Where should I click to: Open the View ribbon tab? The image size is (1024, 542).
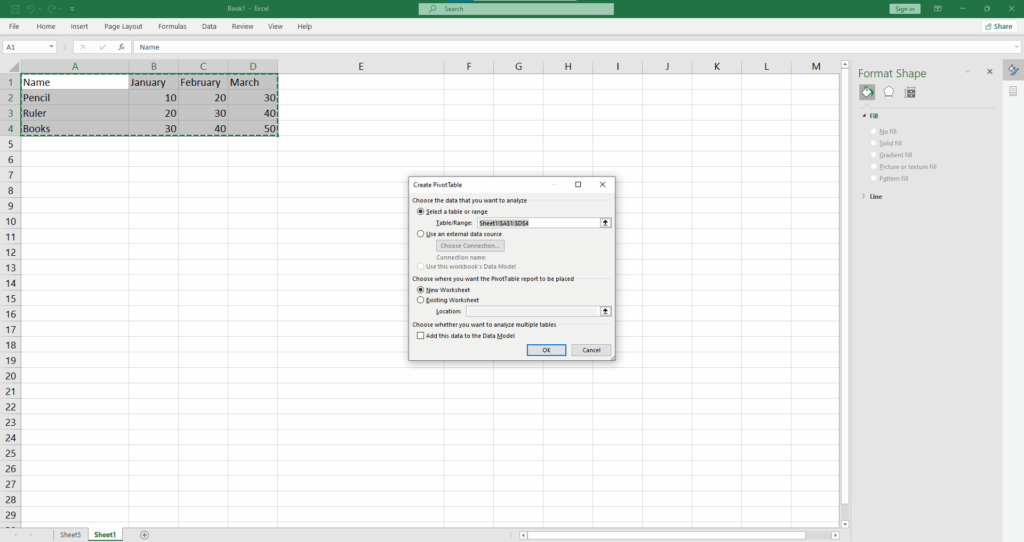pyautogui.click(x=276, y=27)
